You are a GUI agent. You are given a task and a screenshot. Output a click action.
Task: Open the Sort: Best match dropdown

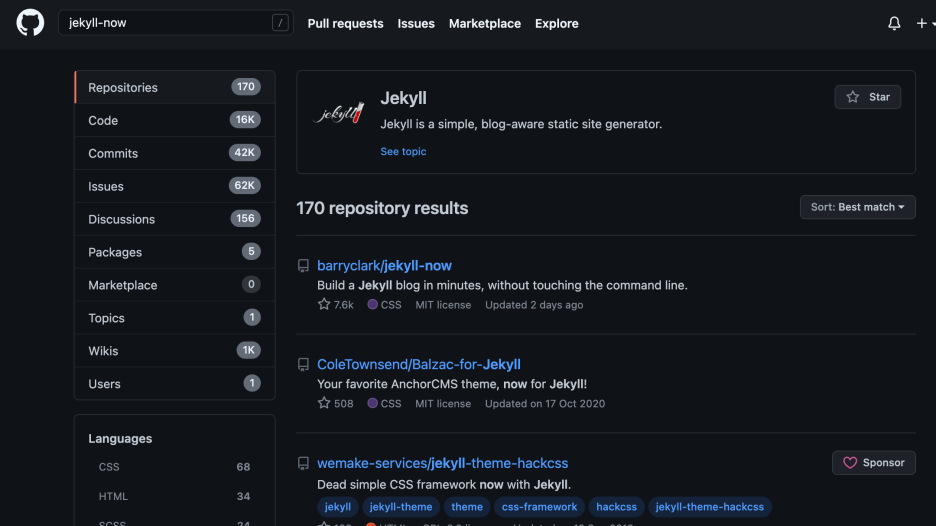pyautogui.click(x=857, y=207)
